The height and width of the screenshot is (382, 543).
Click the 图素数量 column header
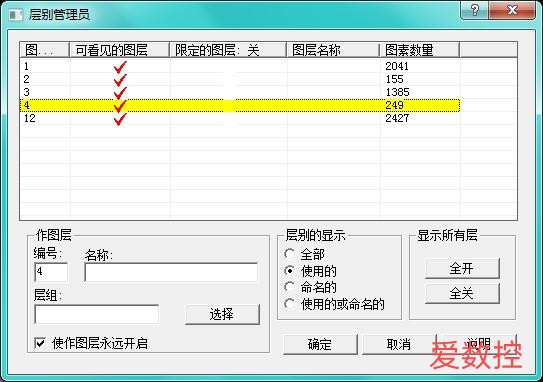click(x=419, y=50)
